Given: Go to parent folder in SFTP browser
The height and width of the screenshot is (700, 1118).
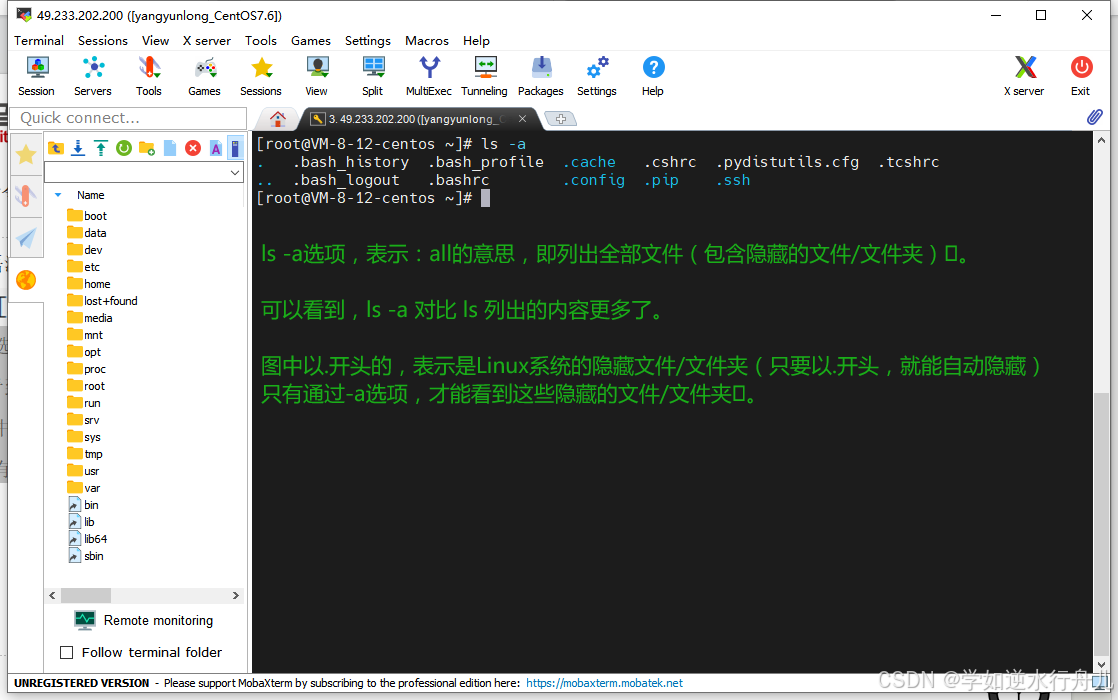Looking at the screenshot, I should 56,148.
